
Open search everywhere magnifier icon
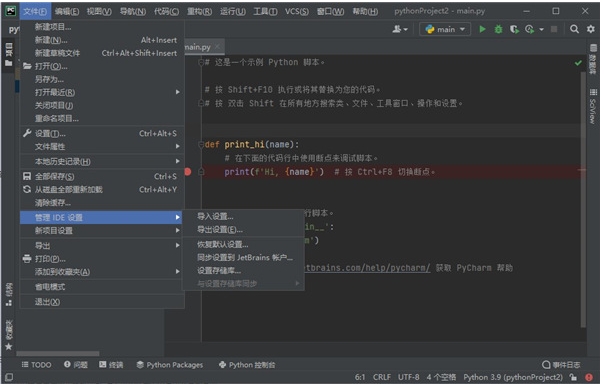point(574,29)
